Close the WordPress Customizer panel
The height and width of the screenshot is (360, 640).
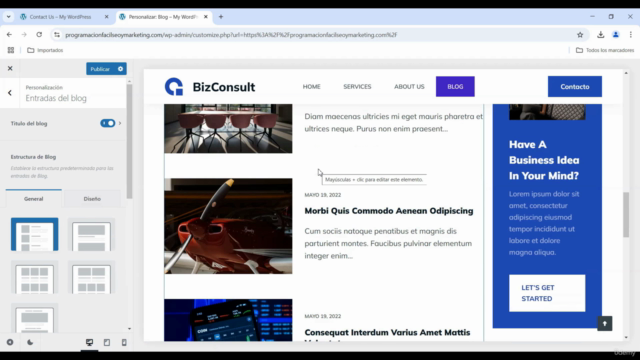[10, 69]
